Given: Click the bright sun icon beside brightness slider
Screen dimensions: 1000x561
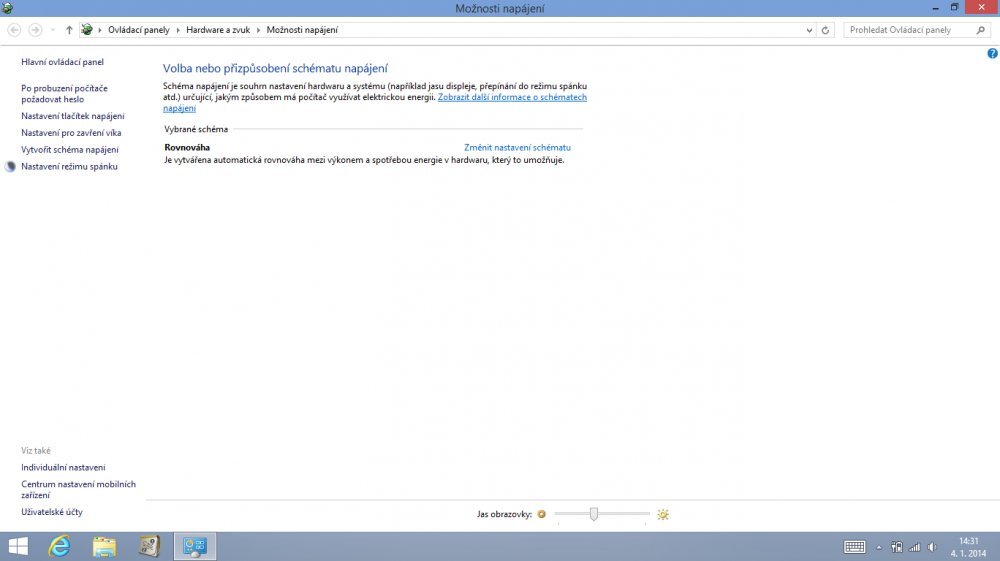Looking at the screenshot, I should 662,514.
